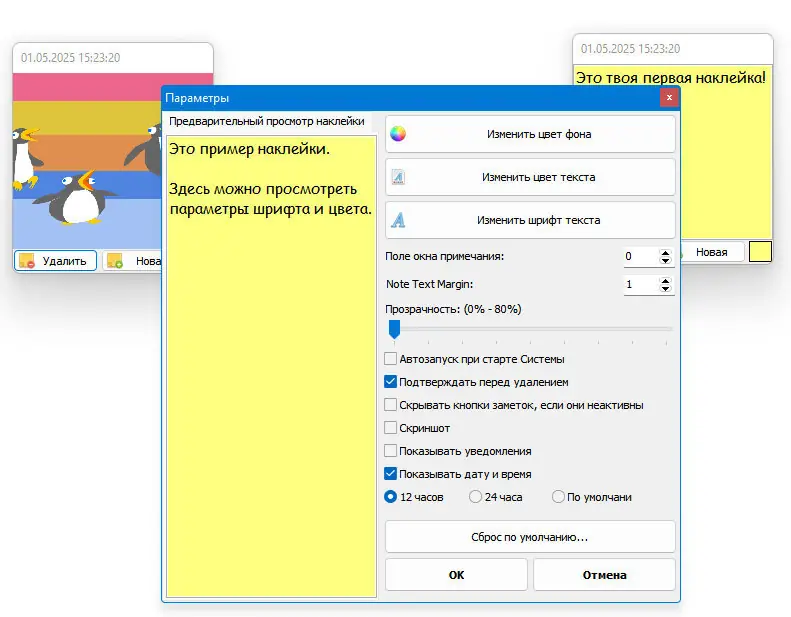Click the Прозрачность slider handle
Screen dimensions: 791x617
click(394, 329)
